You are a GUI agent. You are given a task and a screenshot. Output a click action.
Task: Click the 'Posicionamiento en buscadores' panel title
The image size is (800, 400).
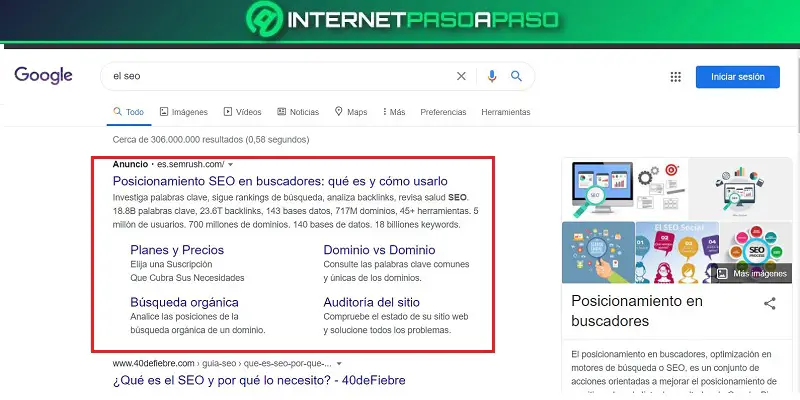pos(637,311)
